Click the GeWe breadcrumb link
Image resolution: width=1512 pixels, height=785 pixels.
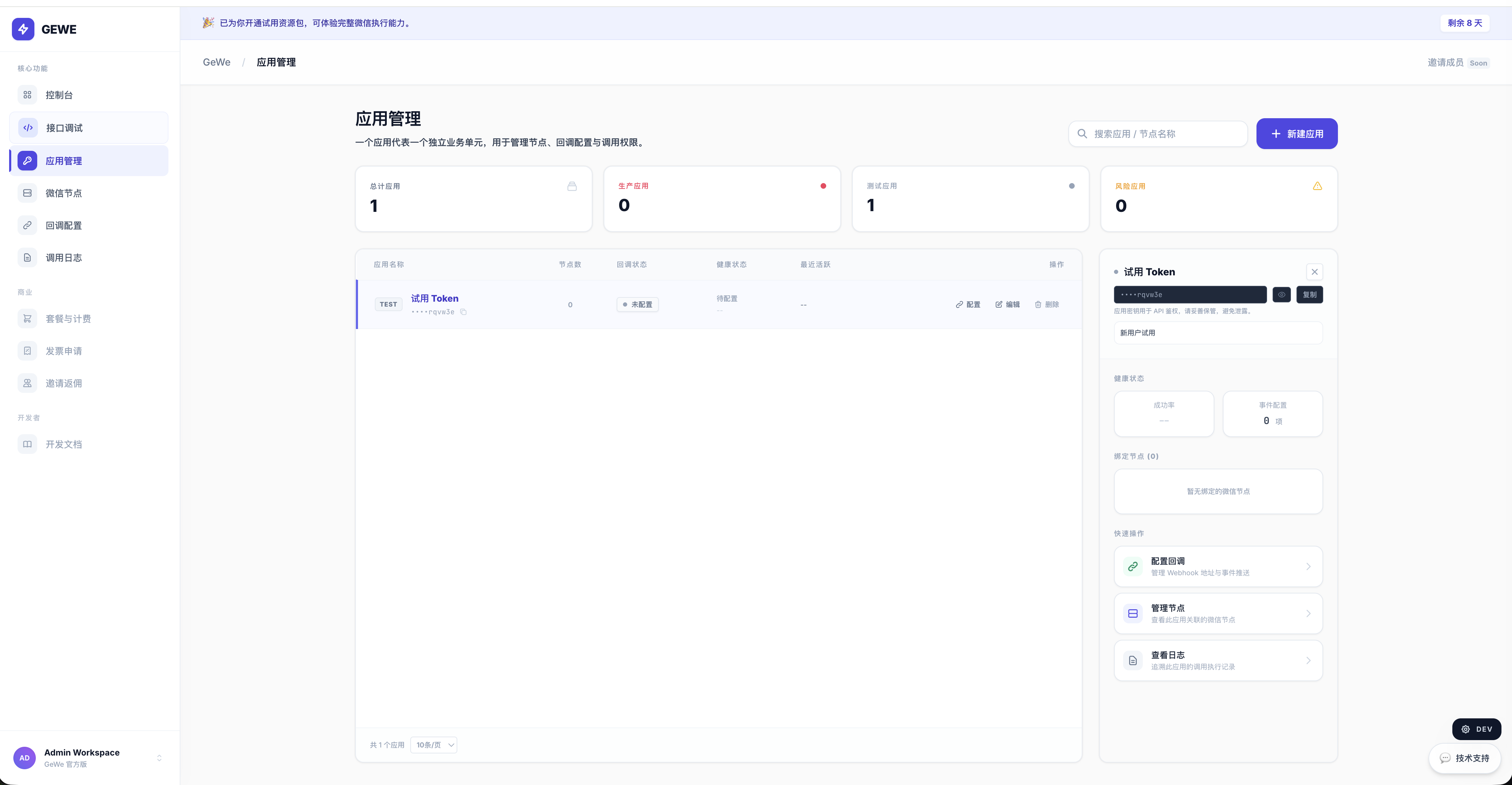(x=217, y=62)
